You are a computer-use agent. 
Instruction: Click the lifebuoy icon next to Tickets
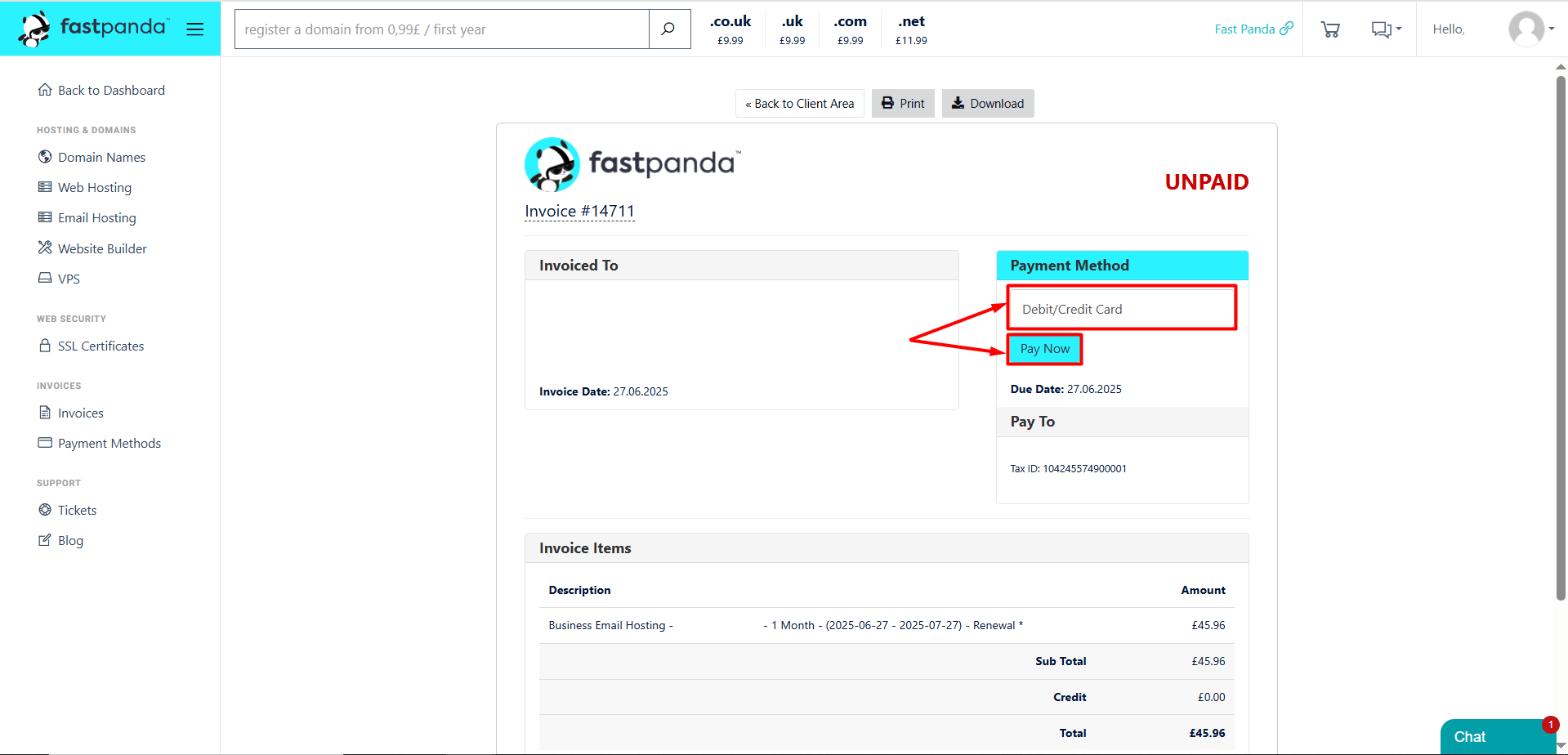point(45,509)
